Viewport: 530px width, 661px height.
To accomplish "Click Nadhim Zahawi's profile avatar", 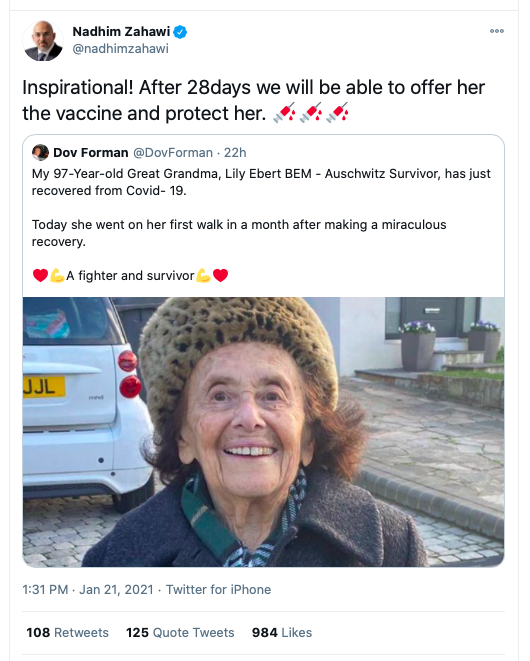I will pyautogui.click(x=43, y=41).
